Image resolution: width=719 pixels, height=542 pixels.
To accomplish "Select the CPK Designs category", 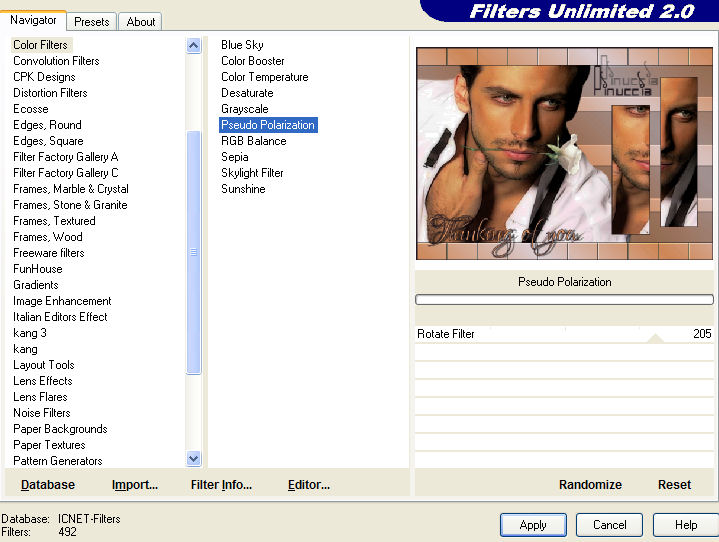I will click(44, 77).
